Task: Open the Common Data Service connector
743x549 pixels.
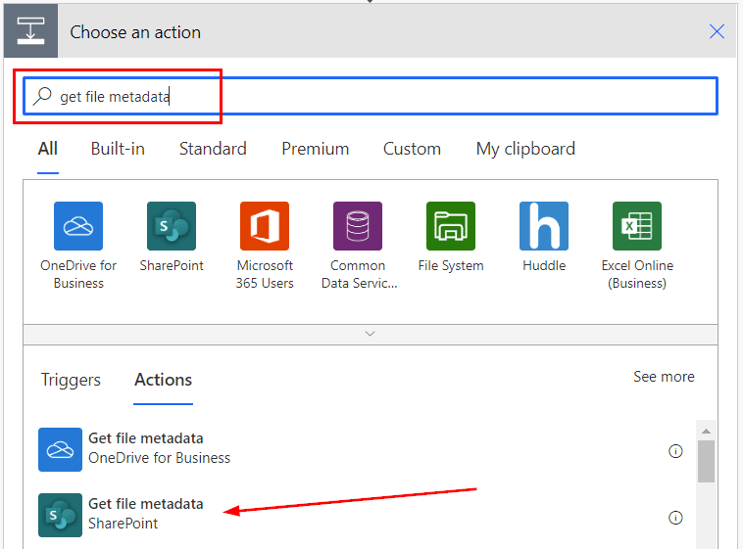Action: click(x=357, y=226)
